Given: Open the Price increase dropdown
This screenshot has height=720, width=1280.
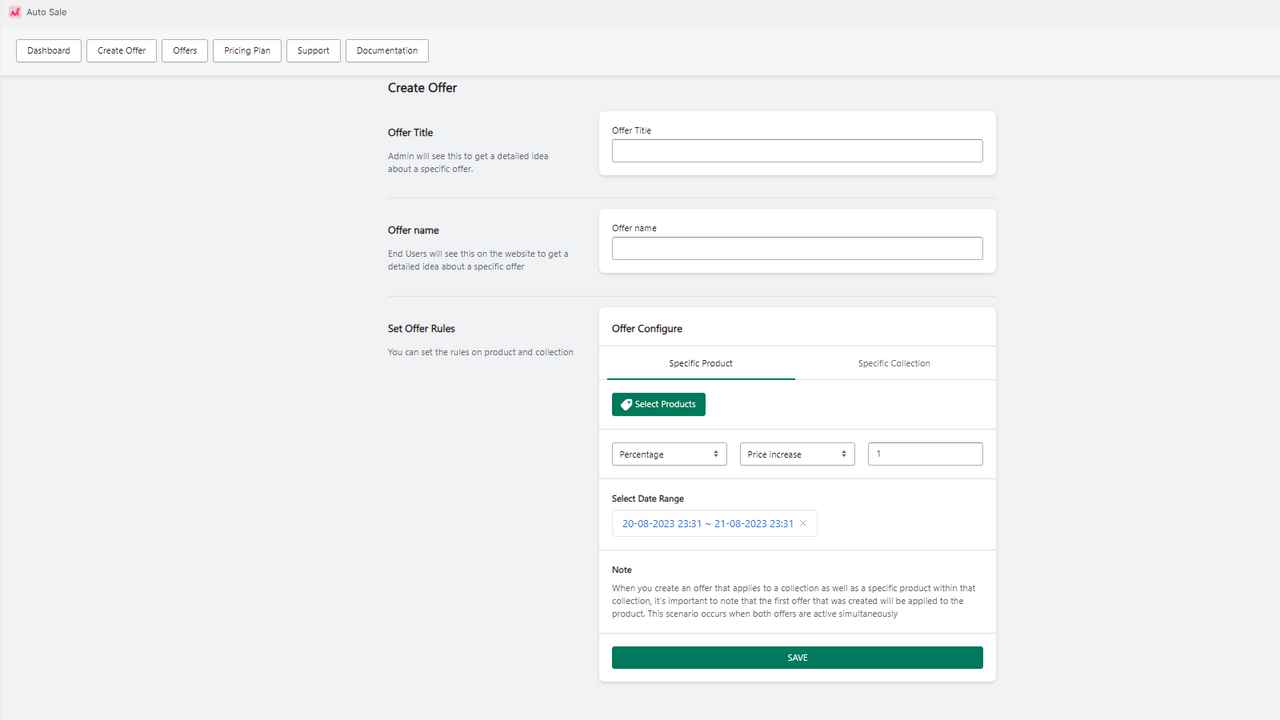Looking at the screenshot, I should click(797, 454).
